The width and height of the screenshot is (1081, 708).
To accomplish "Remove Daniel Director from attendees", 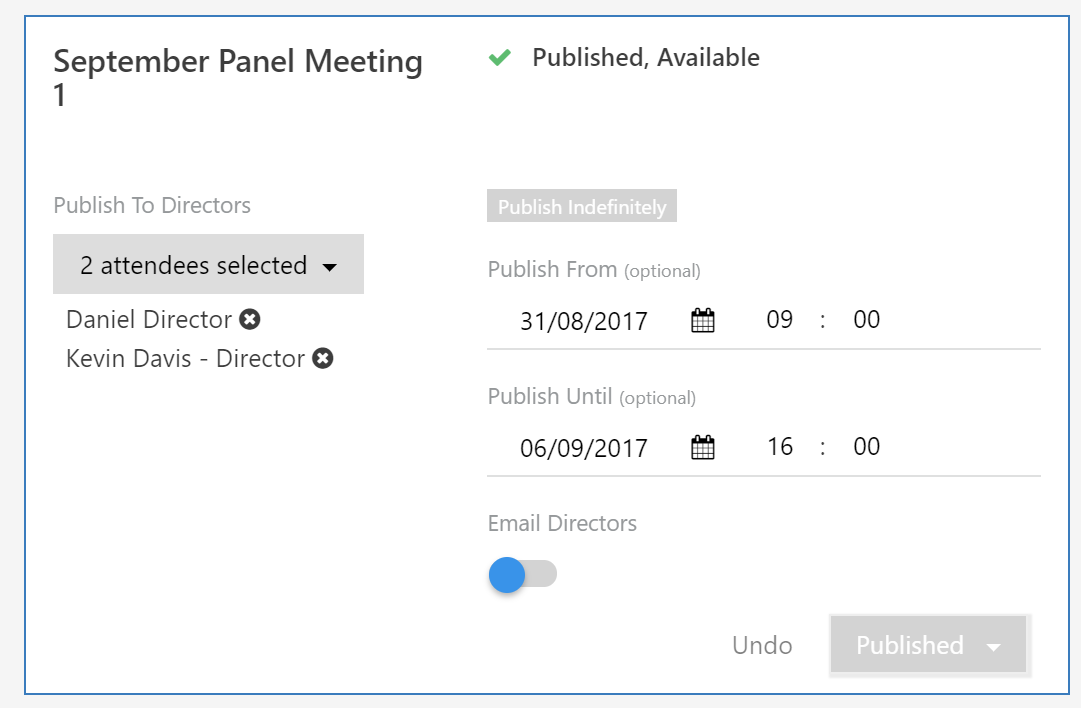I will (x=250, y=319).
